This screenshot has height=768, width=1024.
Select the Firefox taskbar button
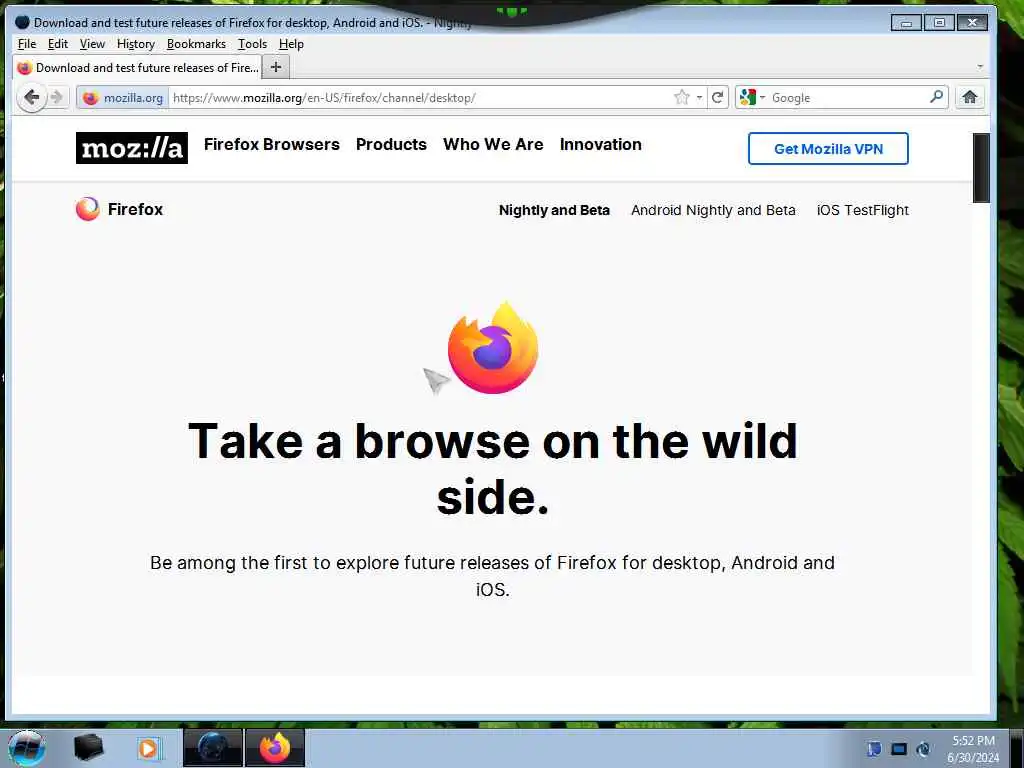click(275, 748)
